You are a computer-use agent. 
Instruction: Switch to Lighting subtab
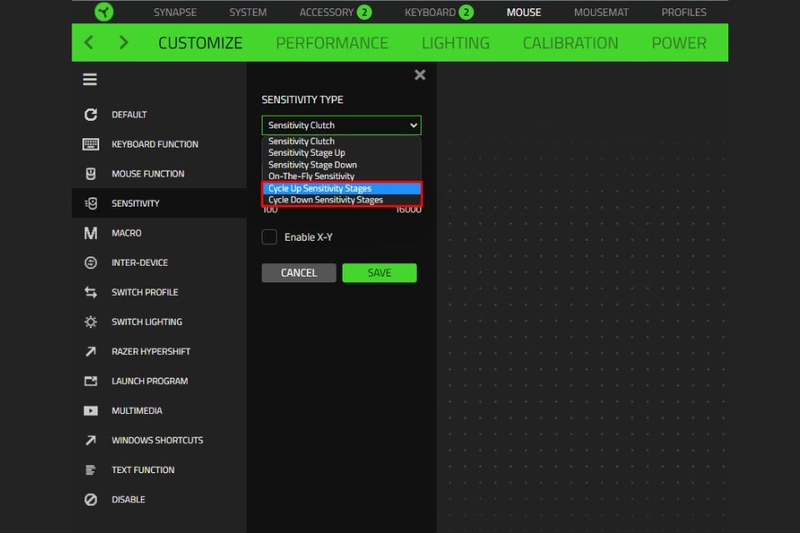click(x=456, y=43)
